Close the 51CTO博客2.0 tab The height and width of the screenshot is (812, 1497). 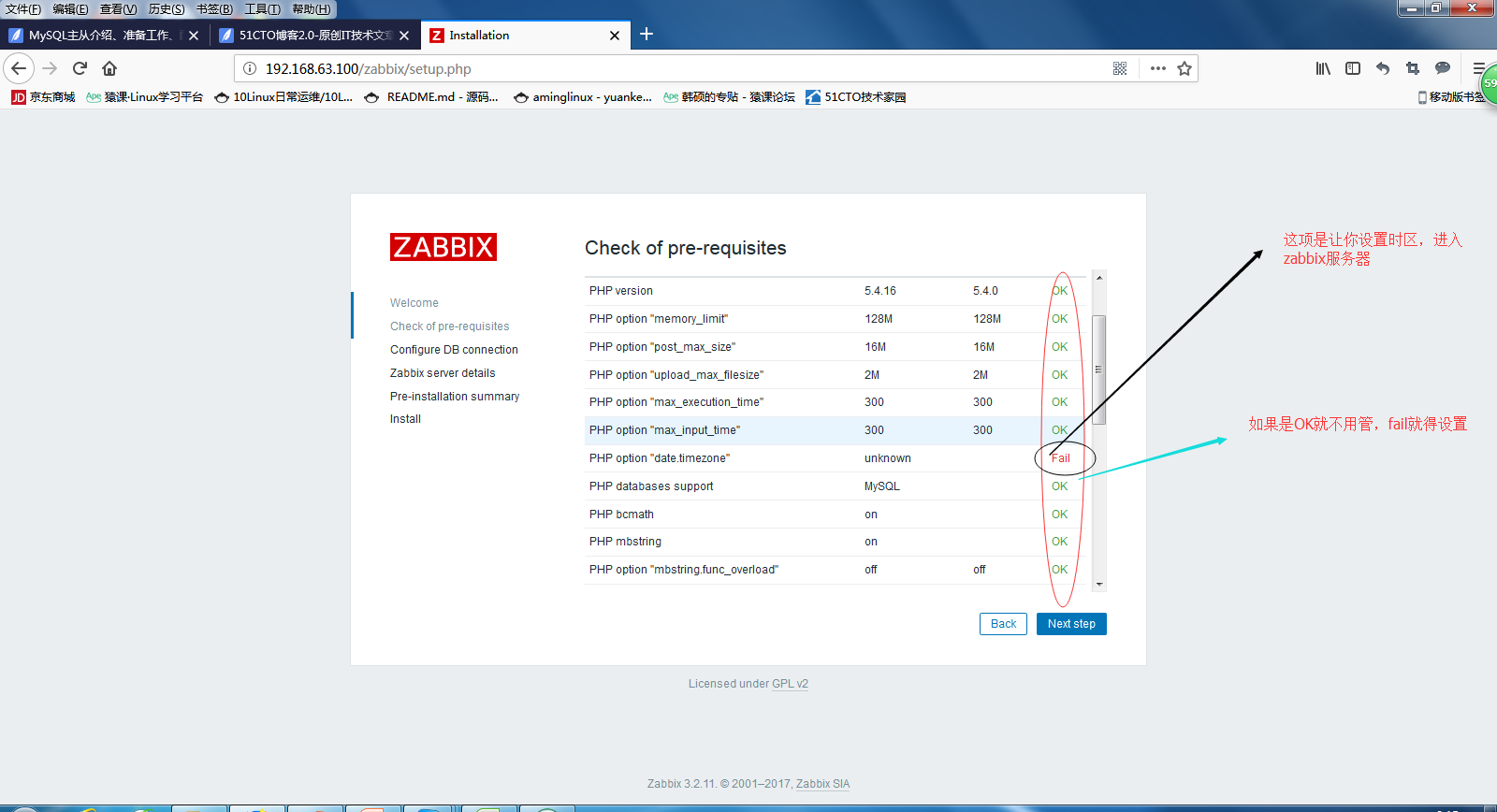(404, 36)
